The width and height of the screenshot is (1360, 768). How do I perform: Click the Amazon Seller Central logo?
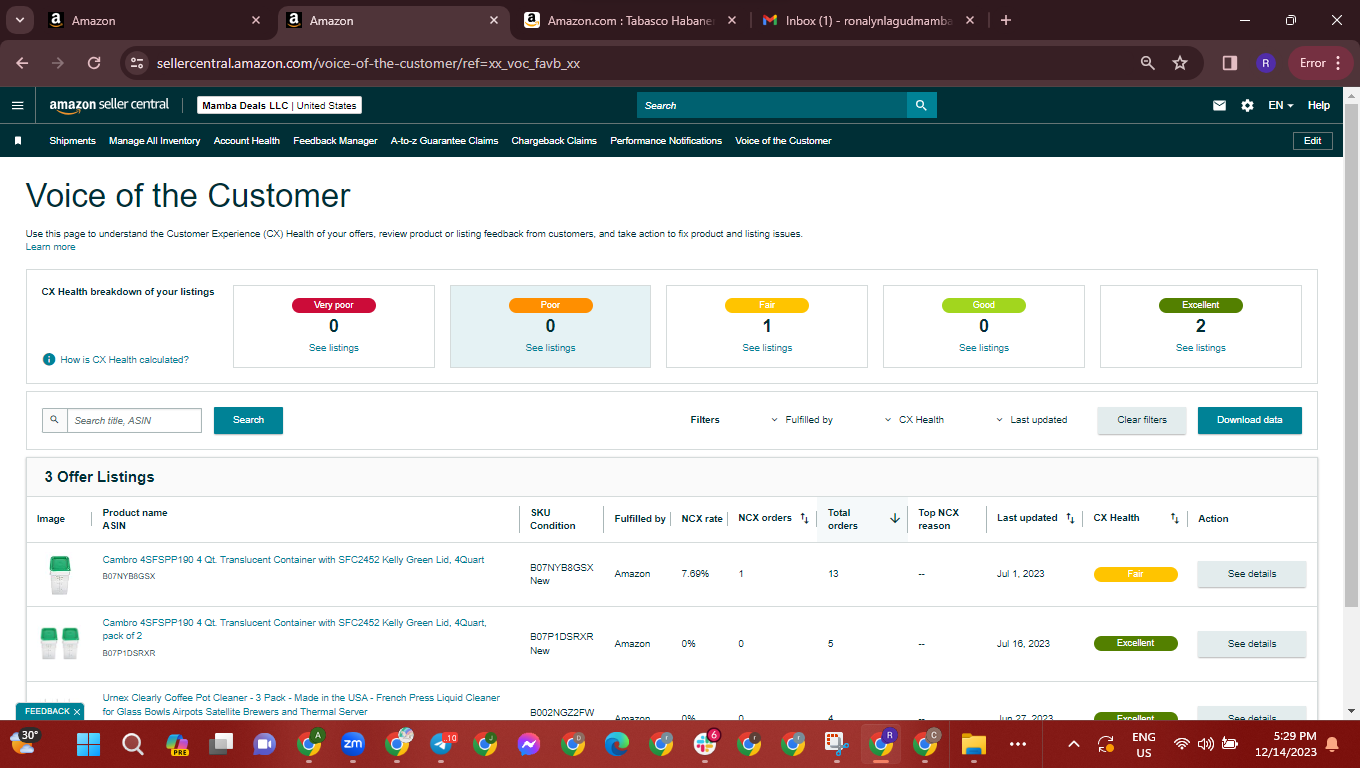point(110,105)
